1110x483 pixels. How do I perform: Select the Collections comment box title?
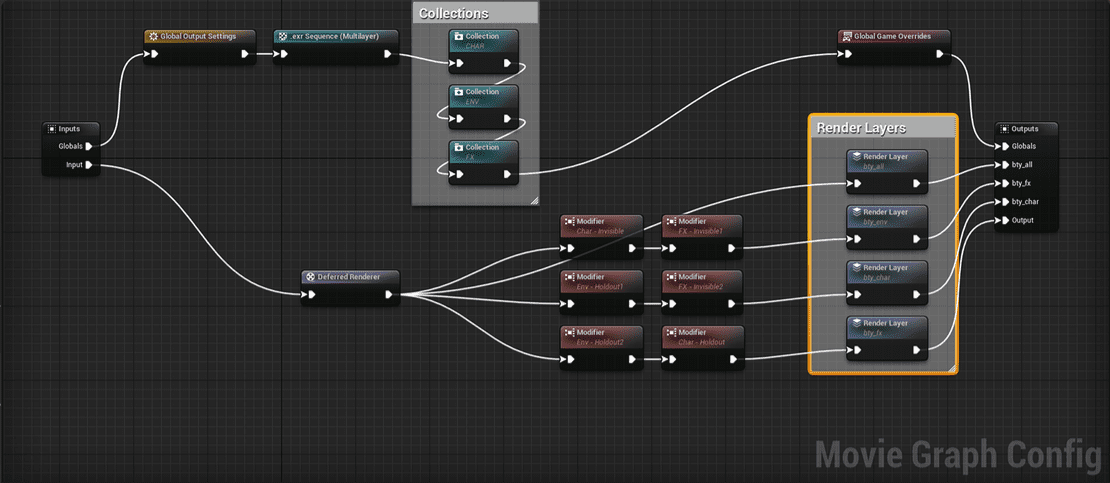[x=454, y=13]
